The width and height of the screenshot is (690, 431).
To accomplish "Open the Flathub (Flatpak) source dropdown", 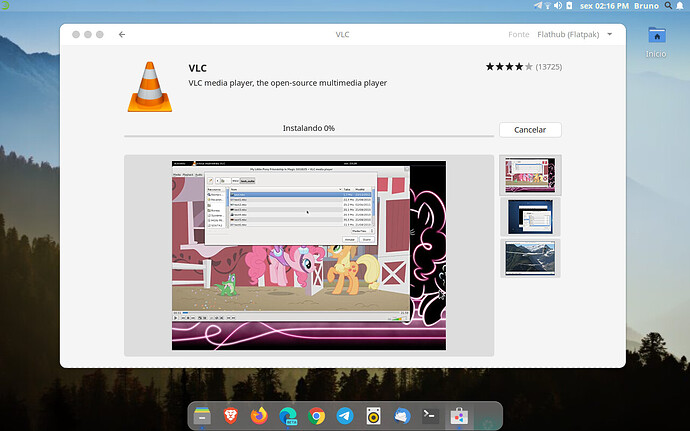I will pos(575,34).
